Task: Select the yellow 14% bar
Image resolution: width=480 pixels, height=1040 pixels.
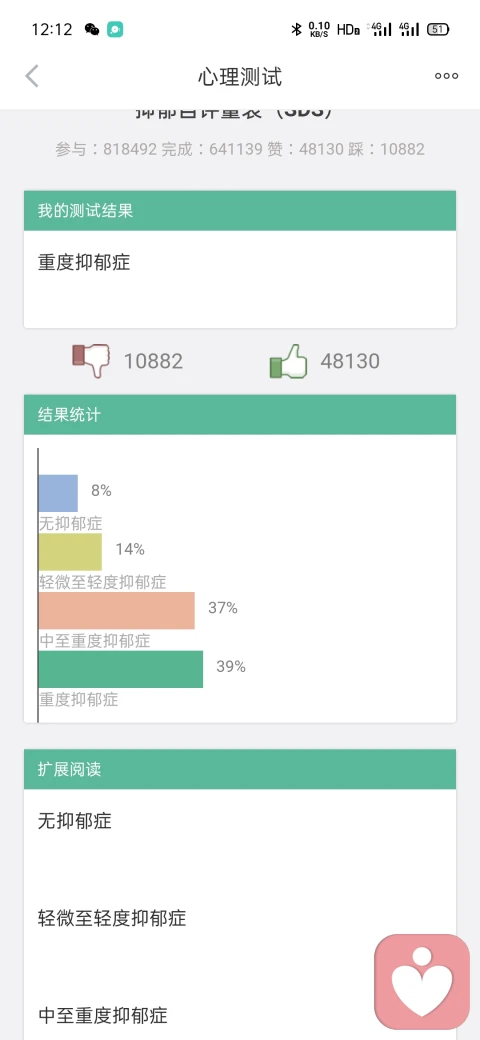Action: (70, 551)
